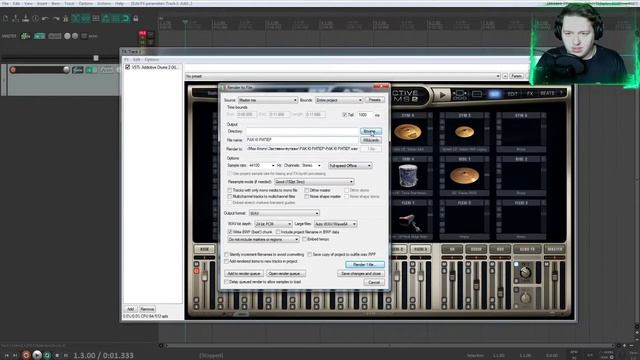Click transport Record button
The image size is (640, 360).
[x=26, y=355]
